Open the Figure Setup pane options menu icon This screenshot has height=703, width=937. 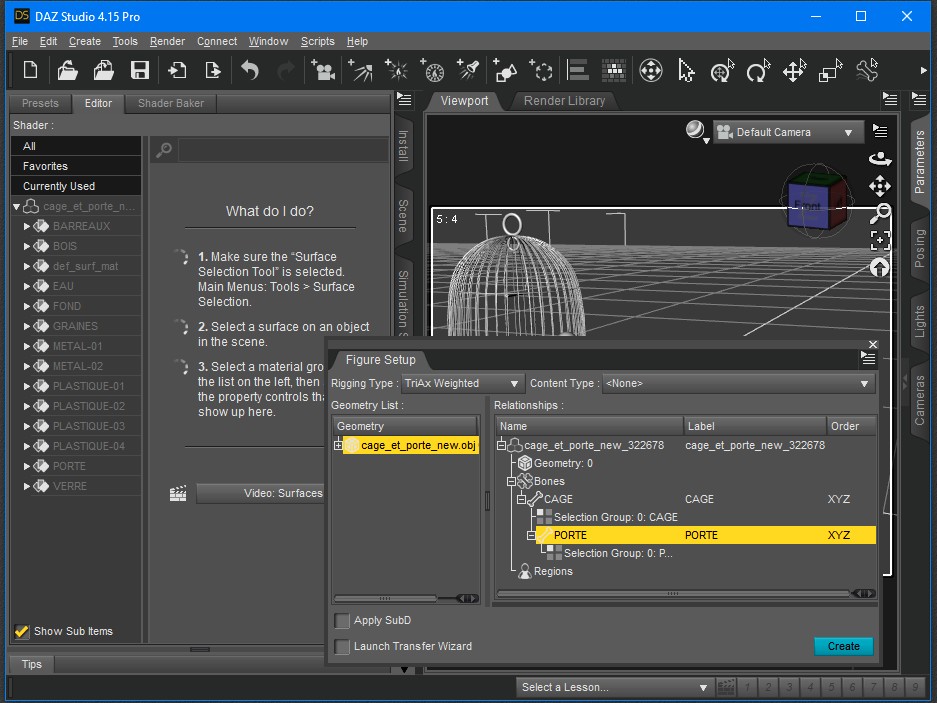click(x=868, y=359)
